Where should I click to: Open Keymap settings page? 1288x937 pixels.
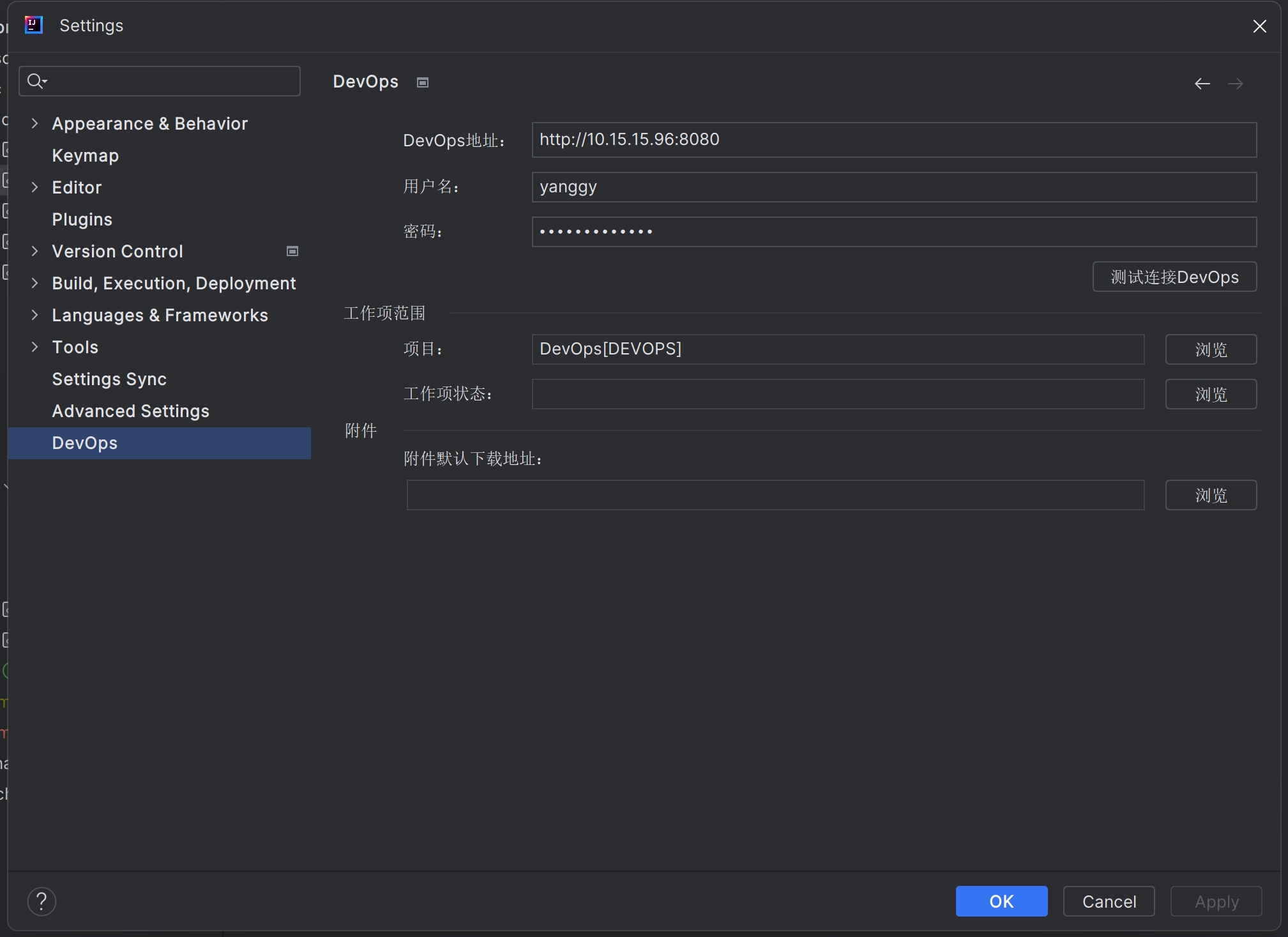coord(85,155)
